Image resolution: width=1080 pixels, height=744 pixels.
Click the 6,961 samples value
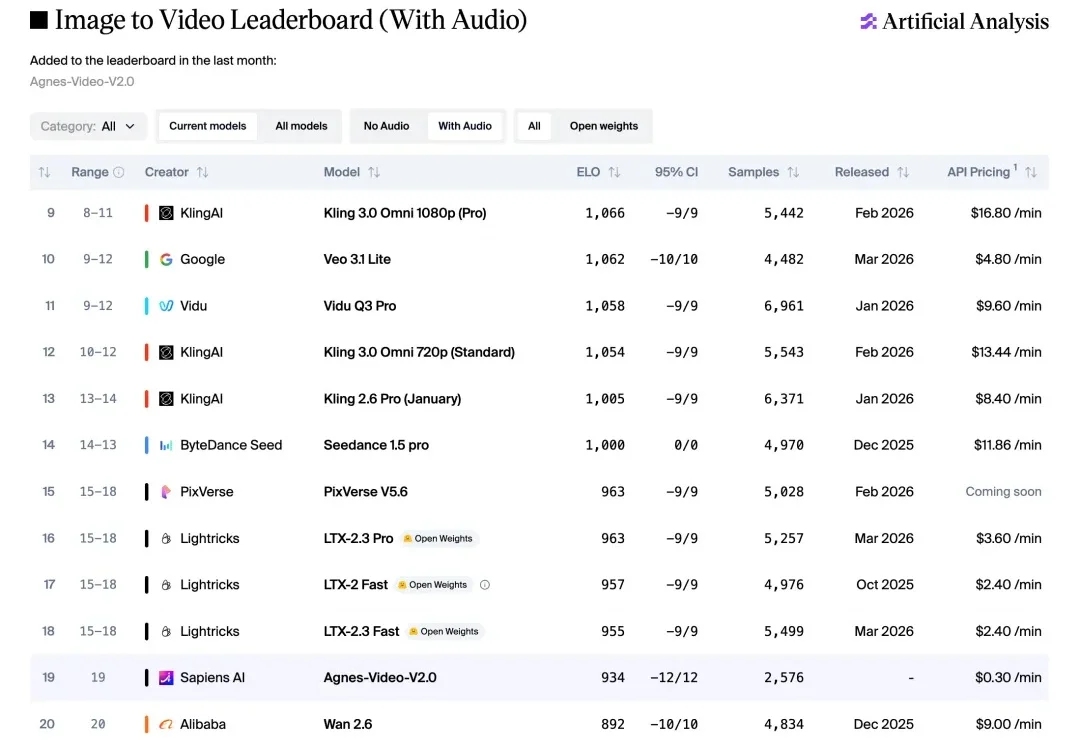784,306
